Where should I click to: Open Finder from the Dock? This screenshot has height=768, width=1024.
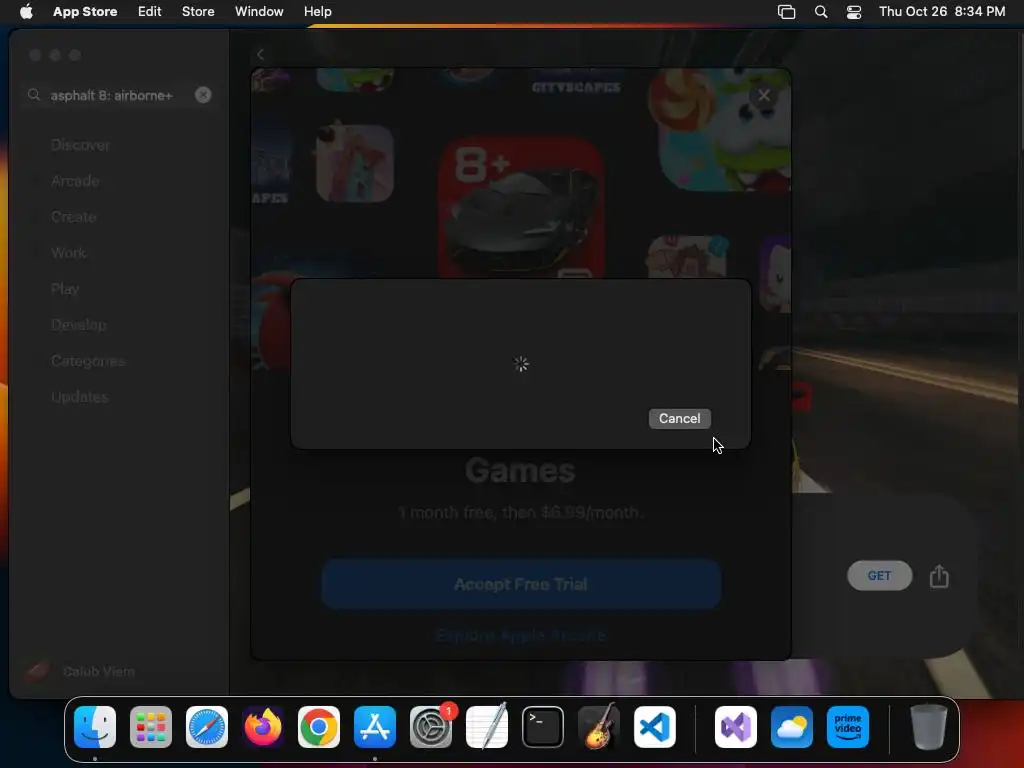(95, 727)
